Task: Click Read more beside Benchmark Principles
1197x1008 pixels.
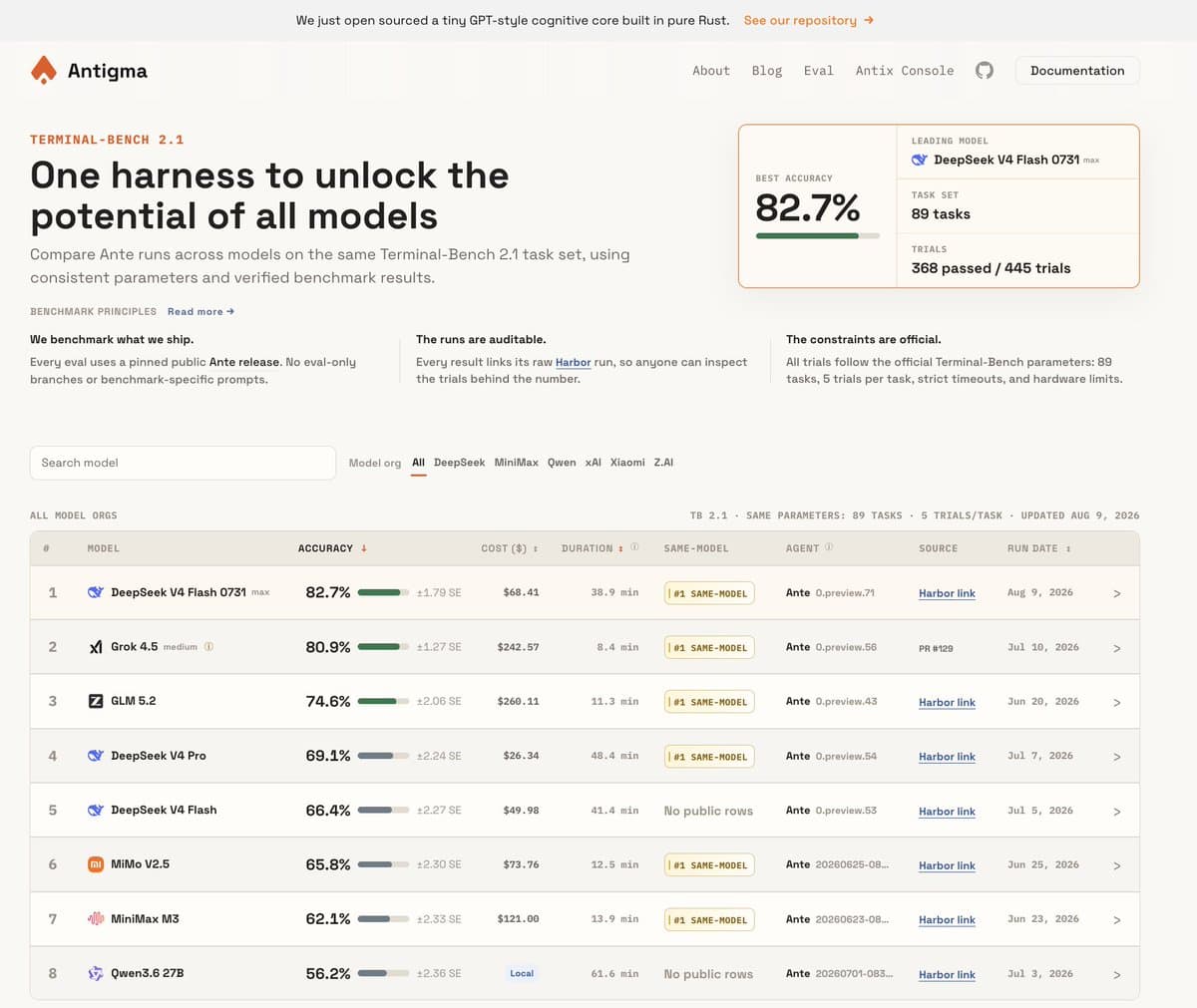Action: 200,311
